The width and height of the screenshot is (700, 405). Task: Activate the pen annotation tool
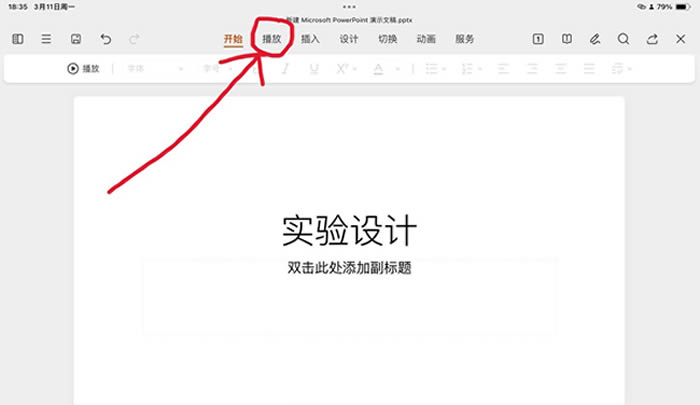point(595,39)
